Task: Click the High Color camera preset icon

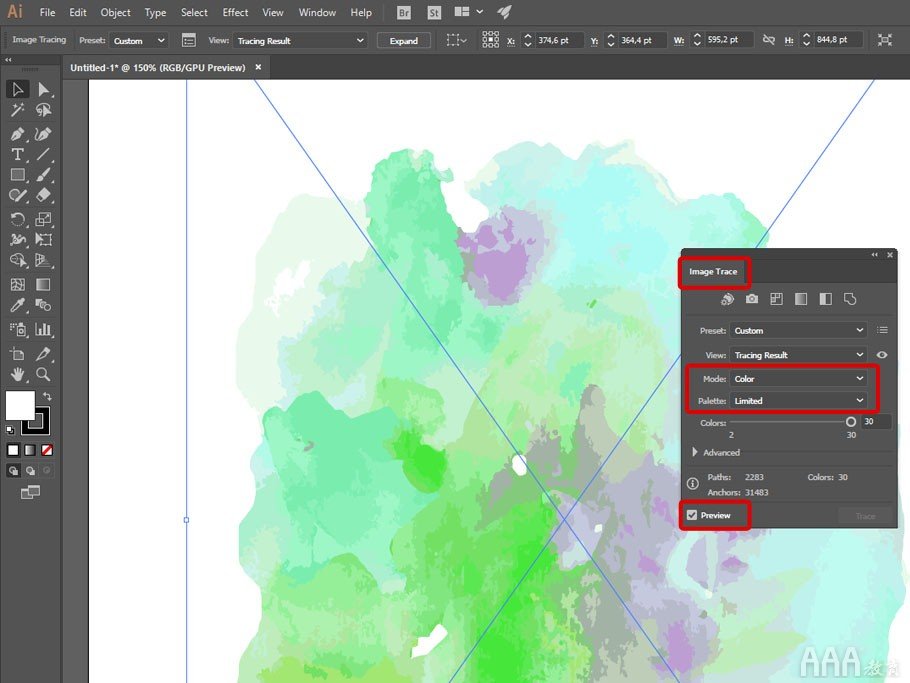Action: click(752, 299)
